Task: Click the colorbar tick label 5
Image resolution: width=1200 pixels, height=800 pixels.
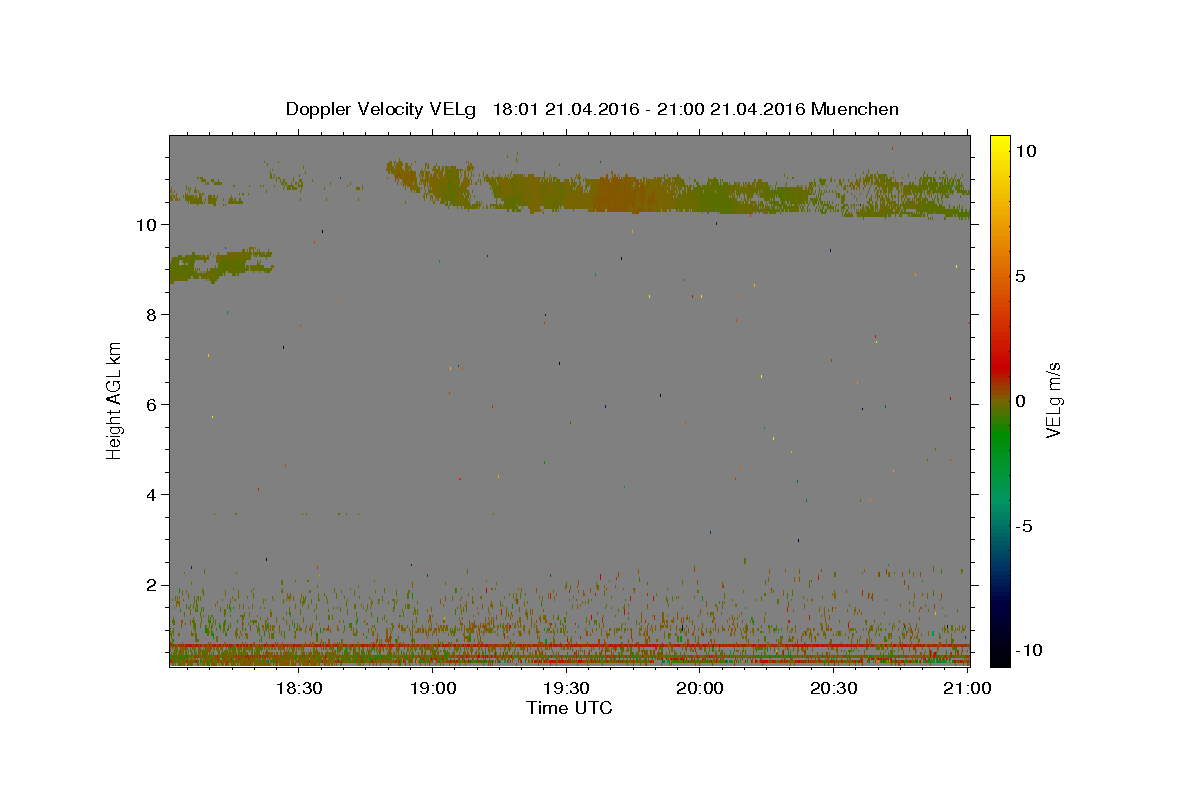Action: tap(1020, 276)
